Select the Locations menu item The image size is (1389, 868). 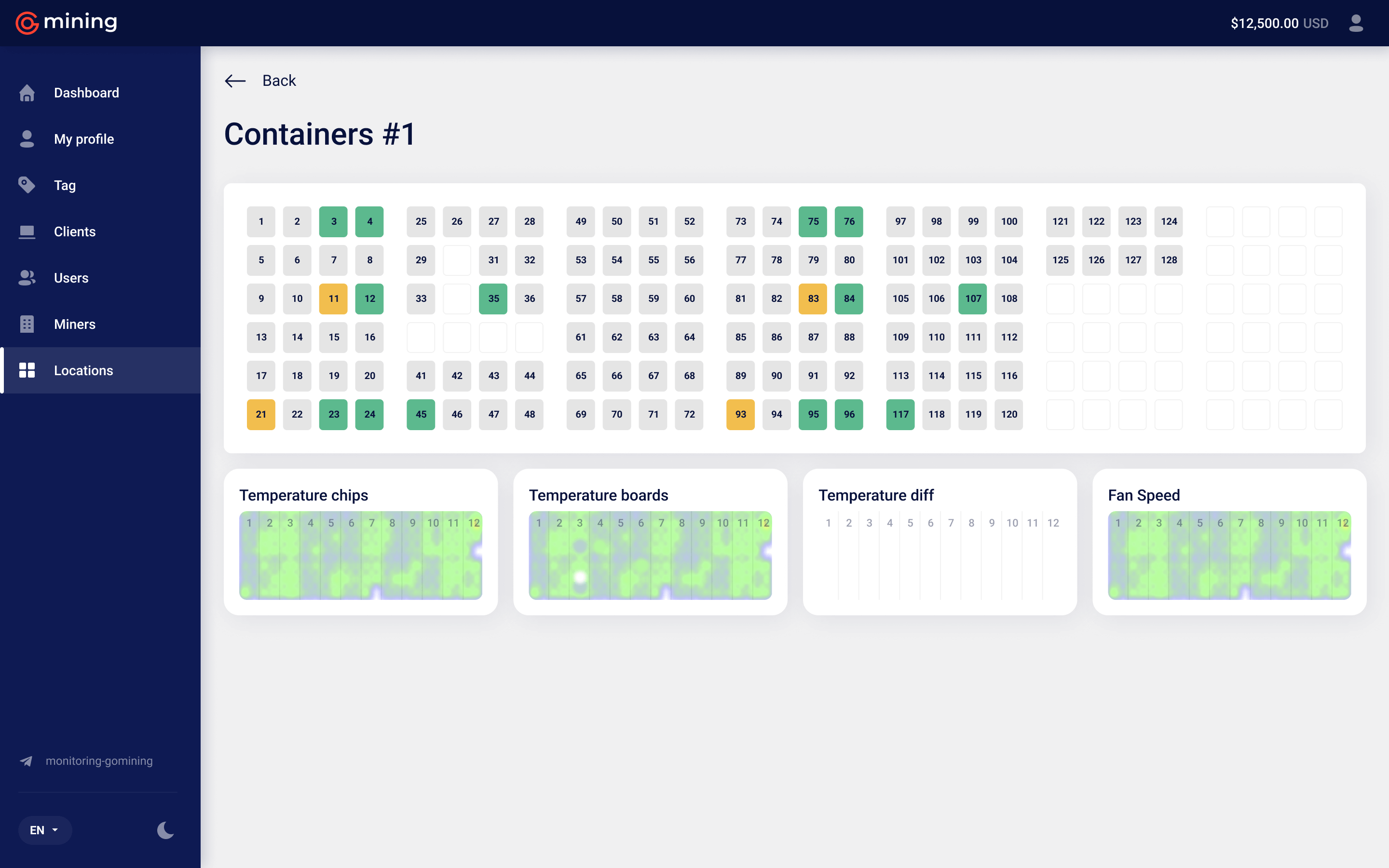click(x=100, y=370)
